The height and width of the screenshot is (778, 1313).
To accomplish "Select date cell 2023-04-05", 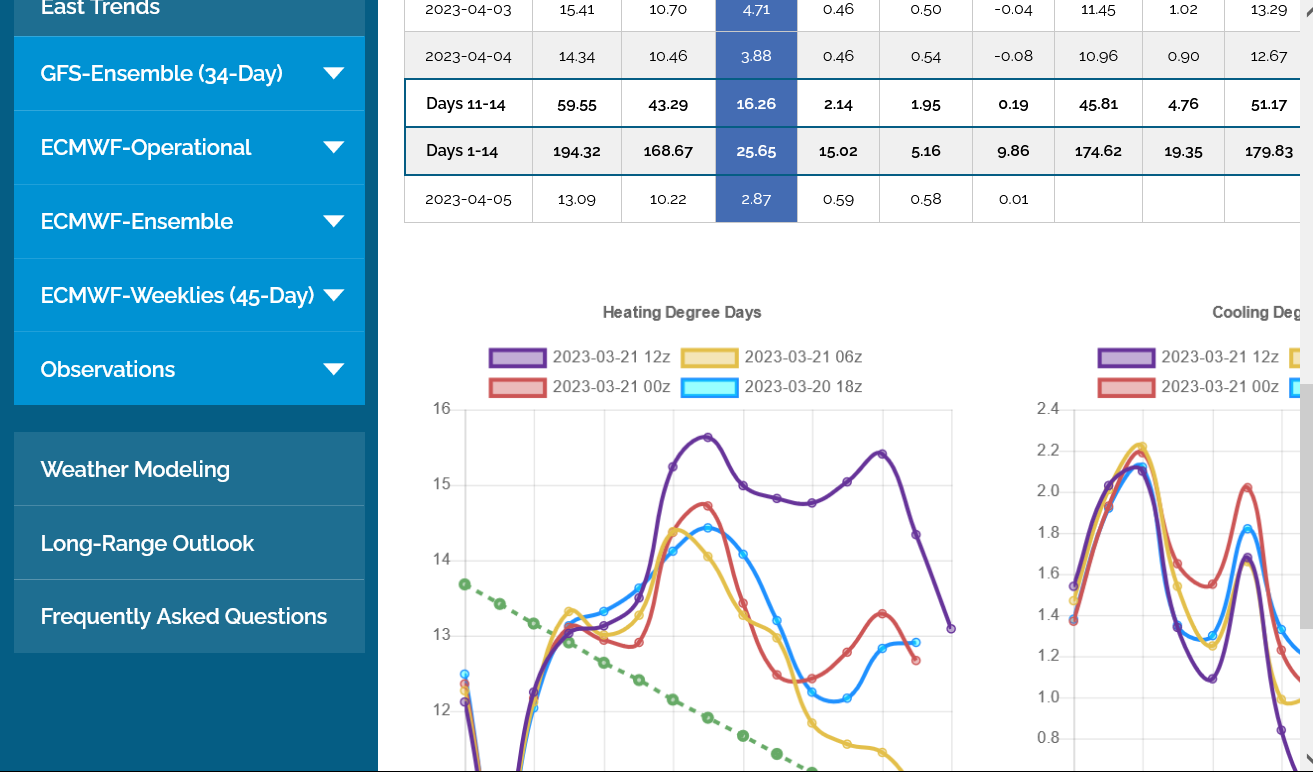I will pos(468,199).
